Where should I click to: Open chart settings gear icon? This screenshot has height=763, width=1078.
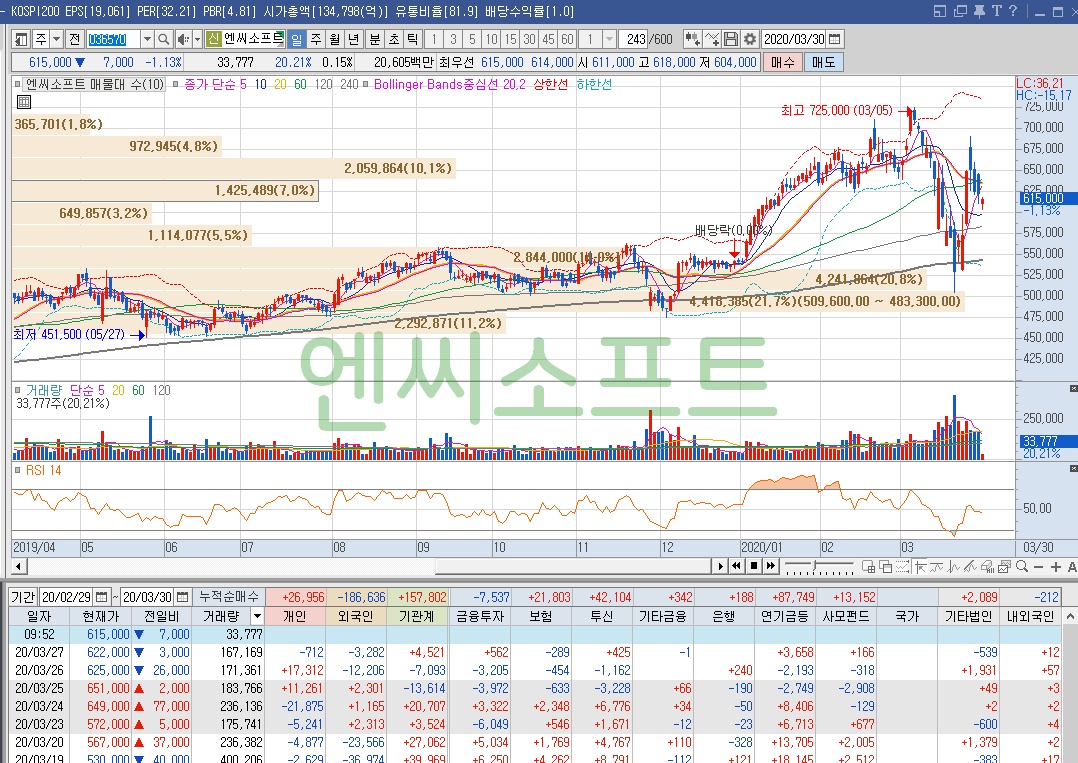[749, 39]
